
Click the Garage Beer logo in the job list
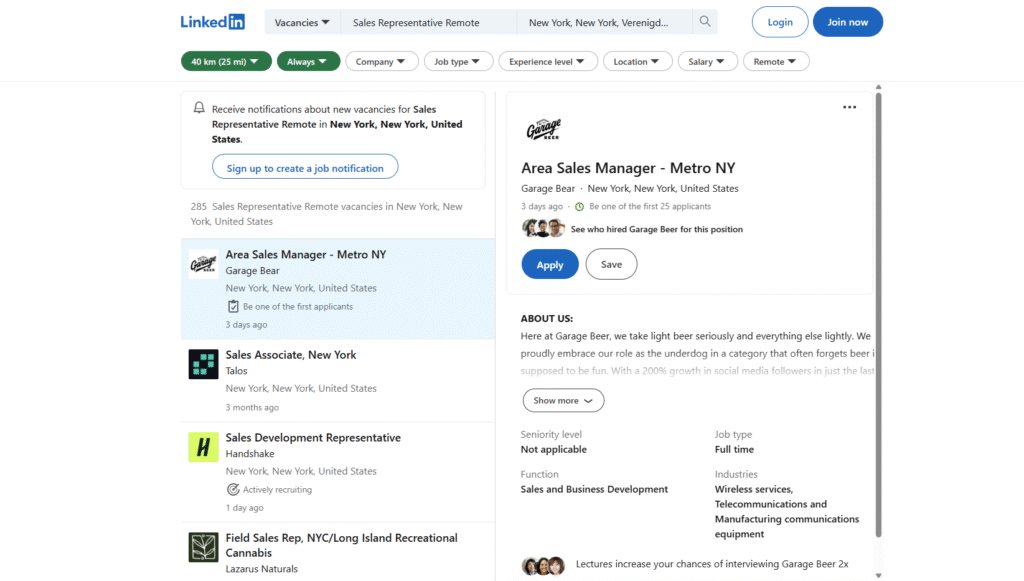coord(203,264)
